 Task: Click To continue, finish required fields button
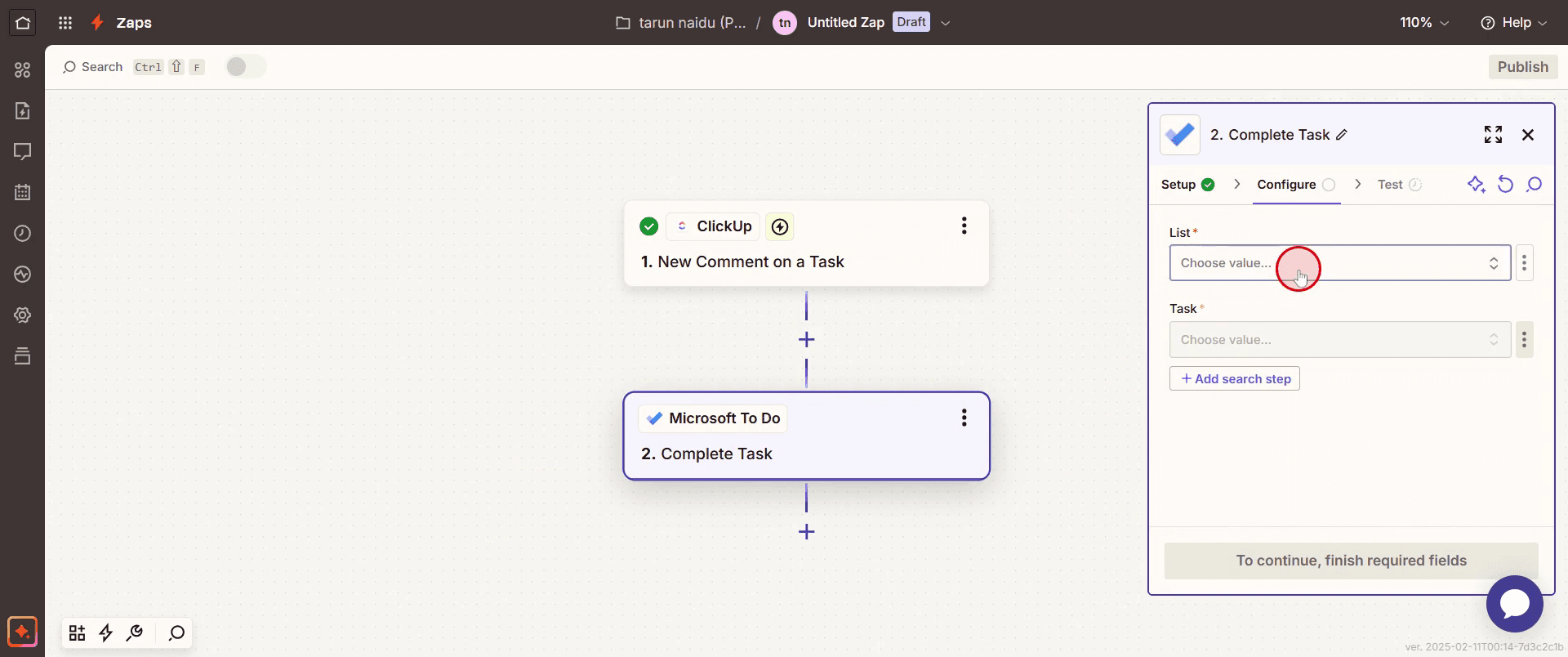click(1351, 561)
